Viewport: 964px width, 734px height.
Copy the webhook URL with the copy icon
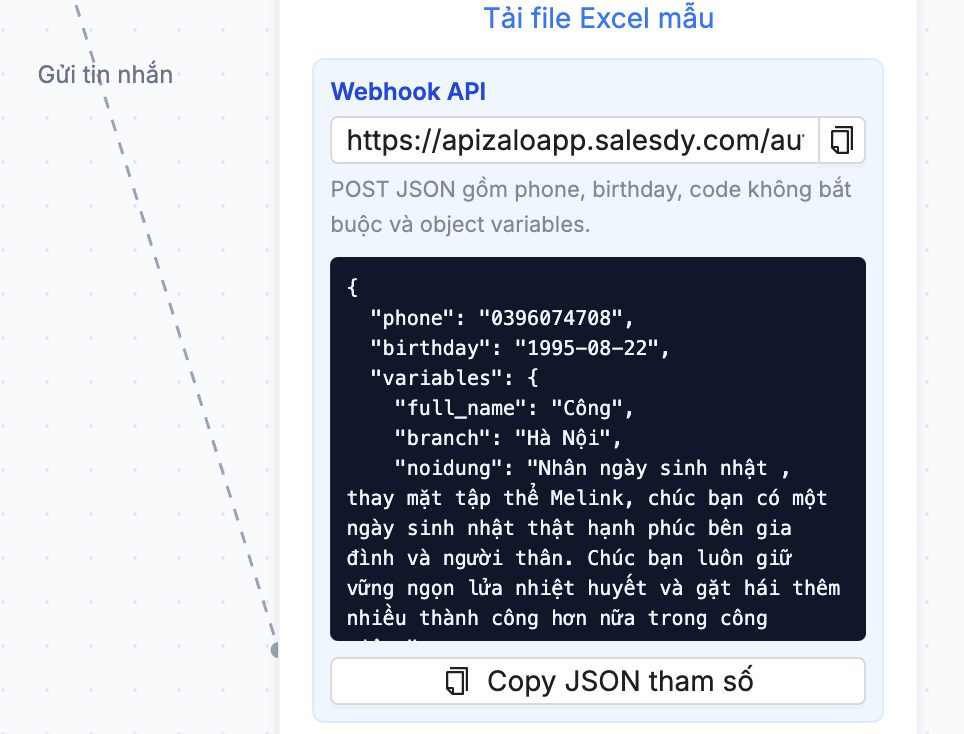(x=842, y=140)
